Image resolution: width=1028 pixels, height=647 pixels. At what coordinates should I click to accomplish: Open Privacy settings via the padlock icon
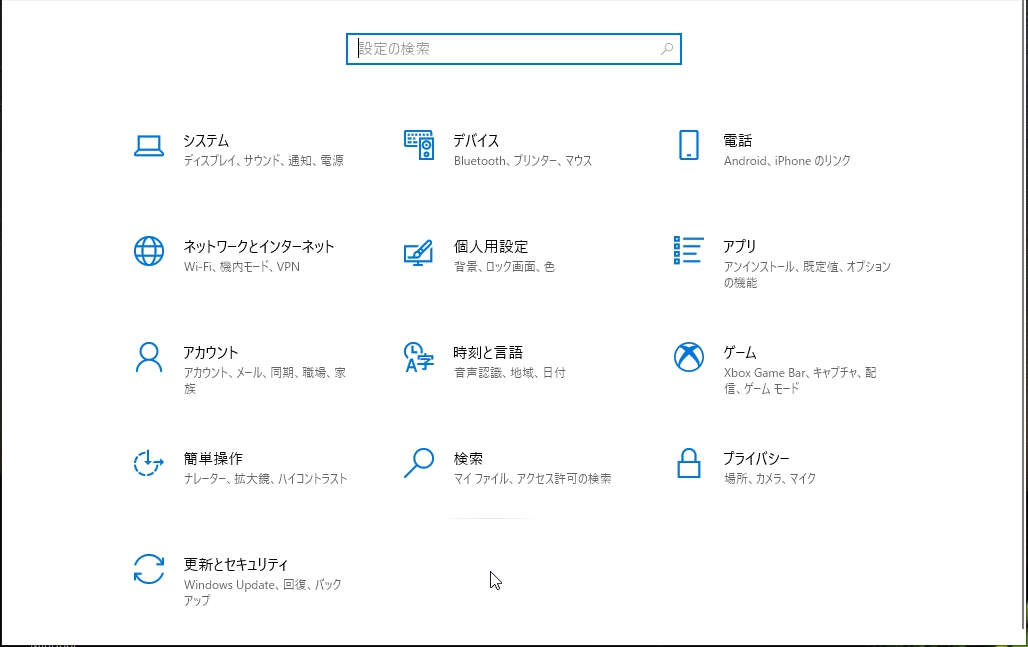688,464
